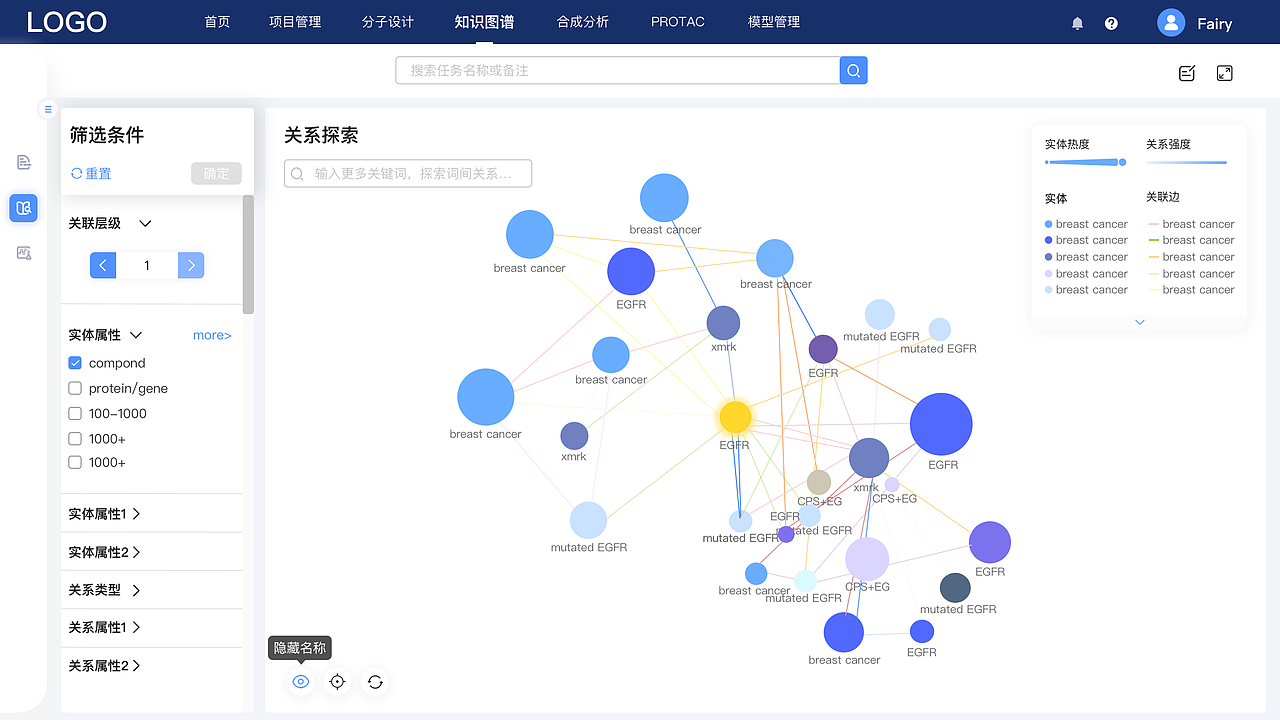Image resolution: width=1280 pixels, height=720 pixels.
Task: Collapse the 实体属性 section chevron
Action: click(x=136, y=335)
